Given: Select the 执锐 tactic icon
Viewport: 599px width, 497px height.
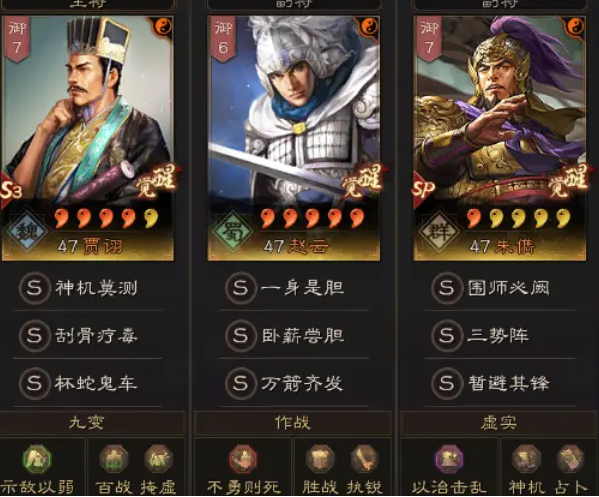Looking at the screenshot, I should (364, 458).
